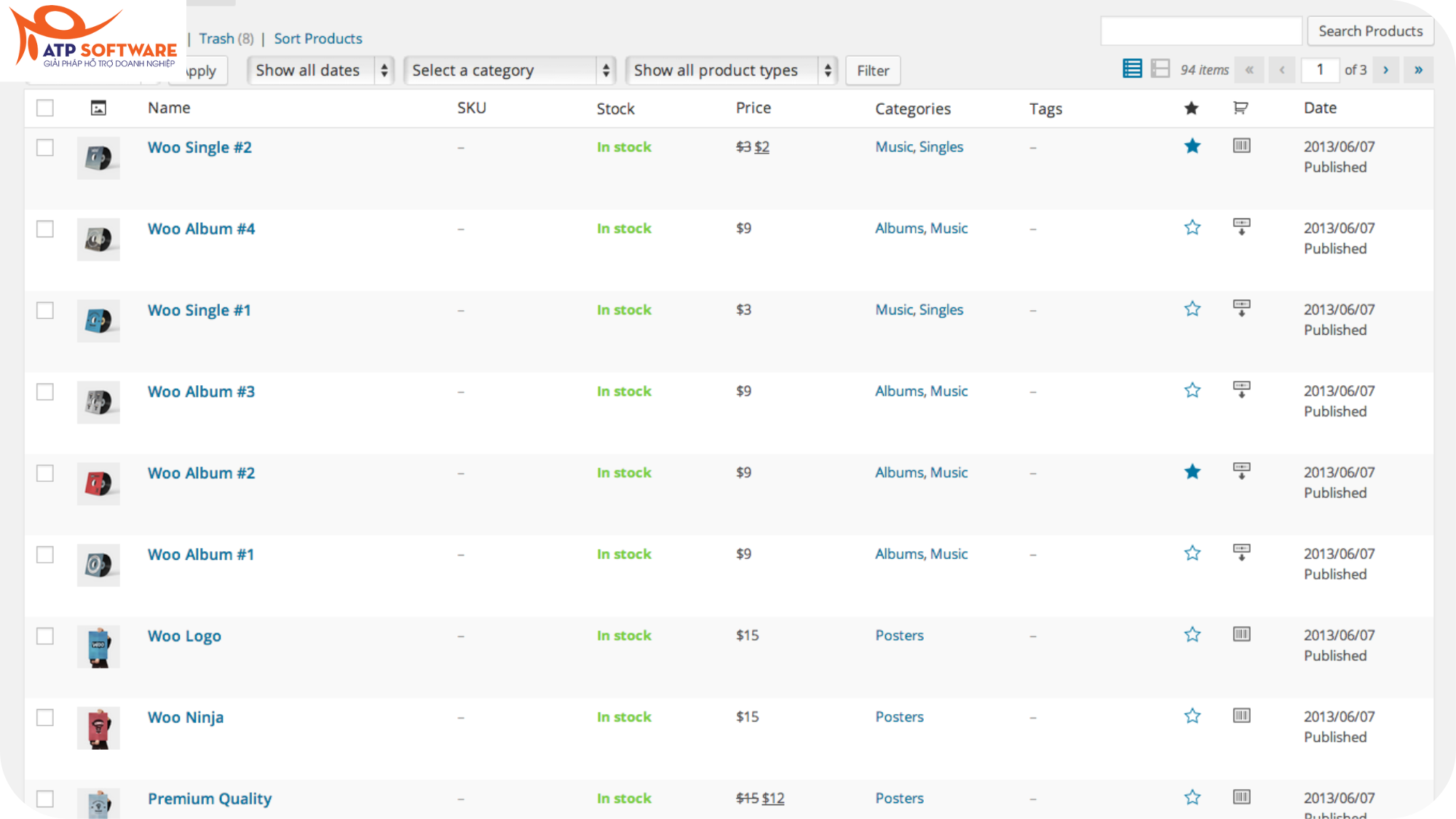The image size is (1456, 819).
Task: Tick the Woo Ninja row checkbox
Action: click(x=45, y=718)
